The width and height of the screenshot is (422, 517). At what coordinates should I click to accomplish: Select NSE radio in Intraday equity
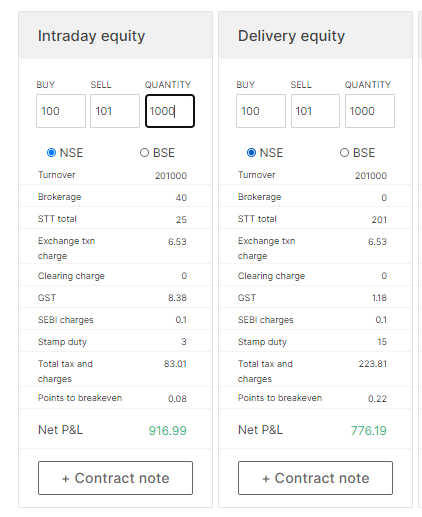(51, 153)
